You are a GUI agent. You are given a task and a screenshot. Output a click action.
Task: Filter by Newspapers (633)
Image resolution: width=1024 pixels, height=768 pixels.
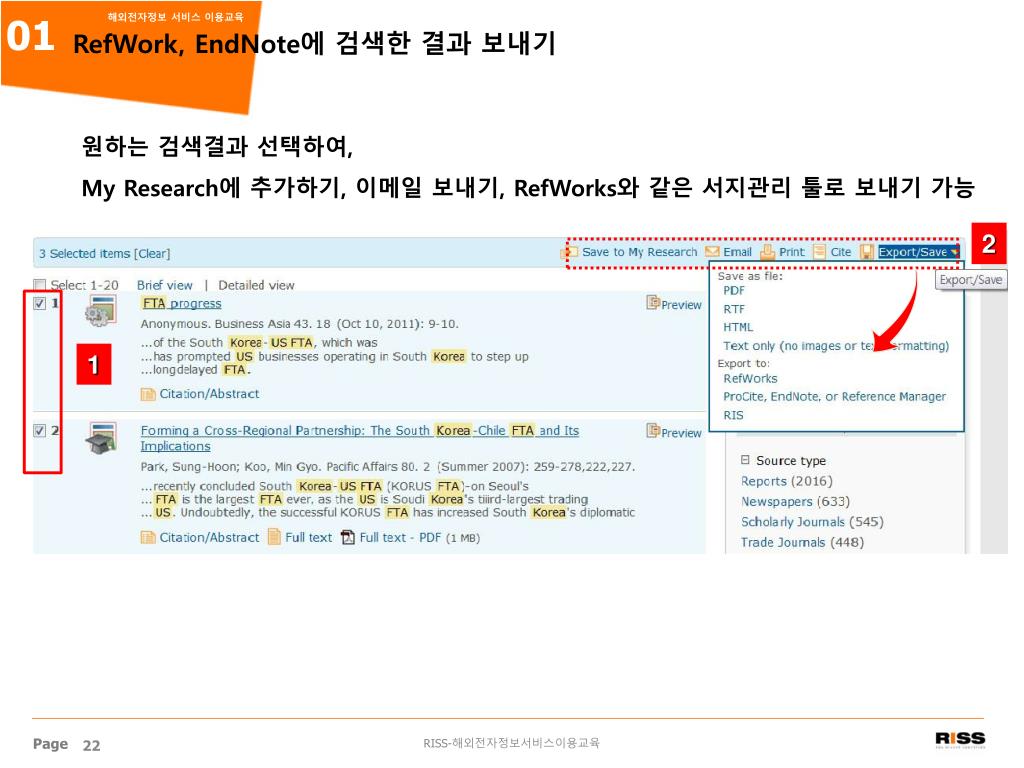coord(795,502)
